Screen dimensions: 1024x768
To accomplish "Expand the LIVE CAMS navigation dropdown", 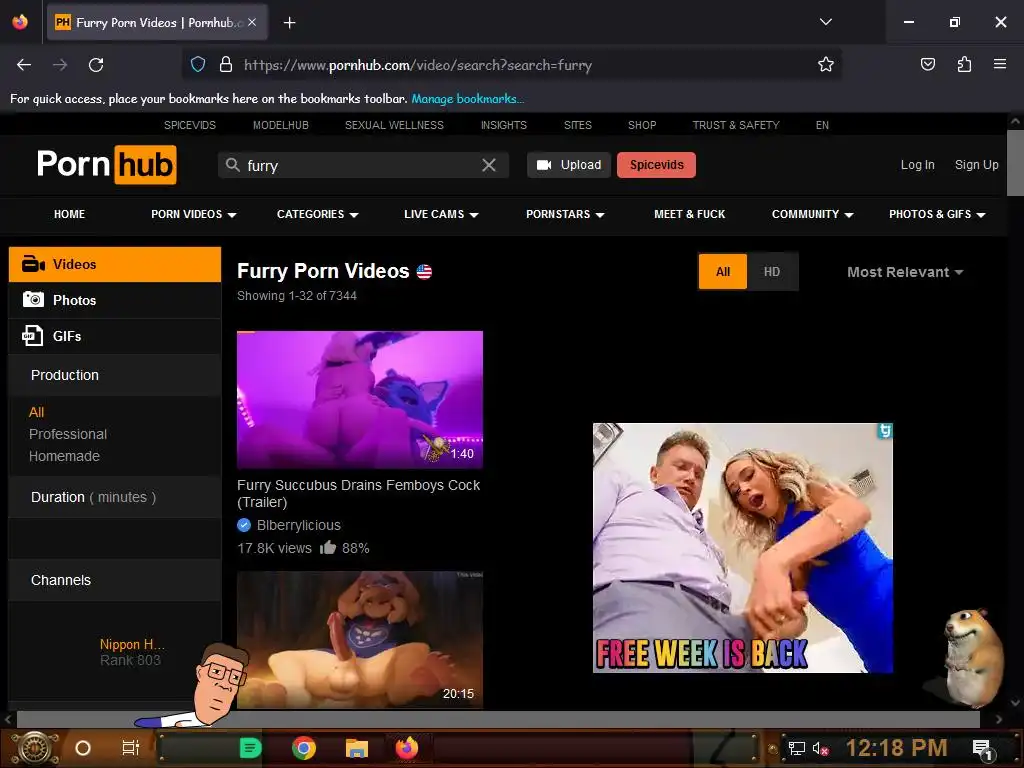I will click(x=441, y=214).
